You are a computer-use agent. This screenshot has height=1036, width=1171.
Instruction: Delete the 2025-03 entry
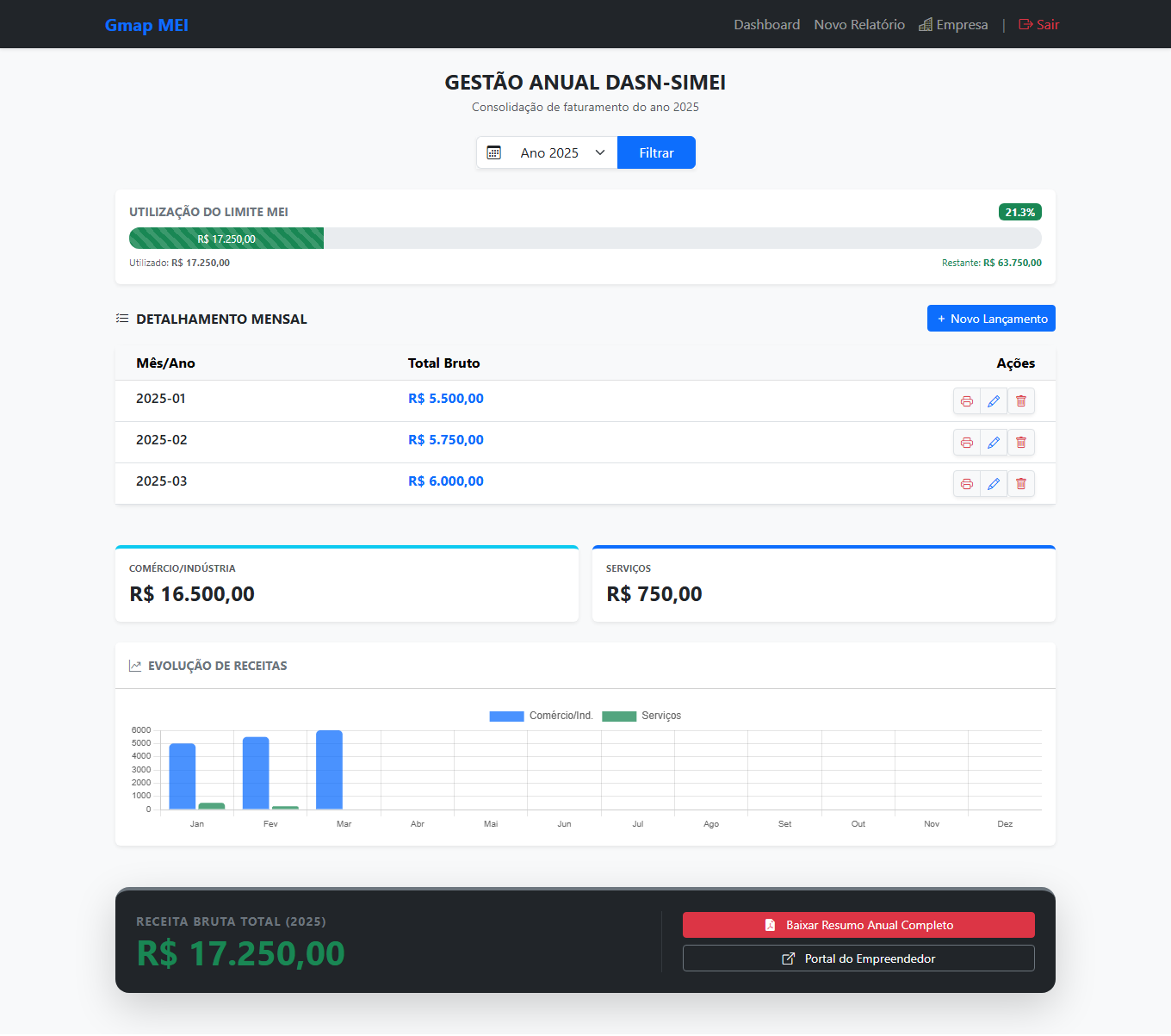pos(1021,484)
